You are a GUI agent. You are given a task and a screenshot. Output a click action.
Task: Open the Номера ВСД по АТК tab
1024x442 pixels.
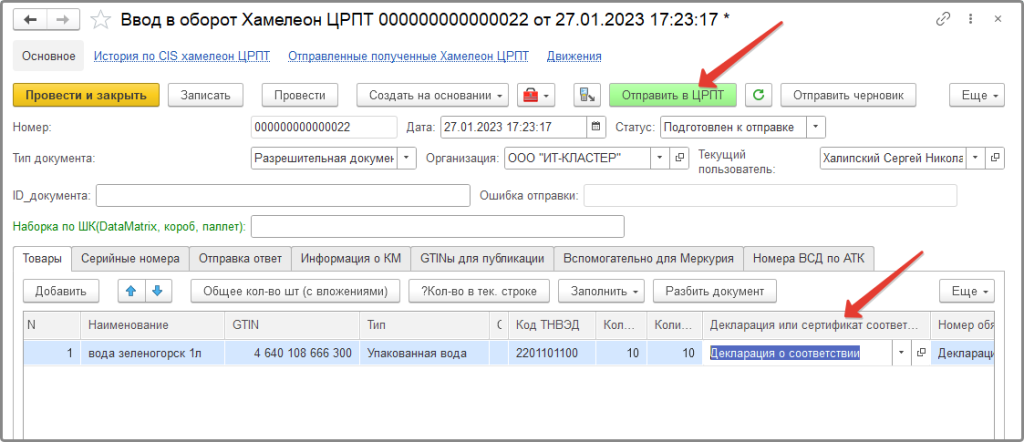coord(808,259)
